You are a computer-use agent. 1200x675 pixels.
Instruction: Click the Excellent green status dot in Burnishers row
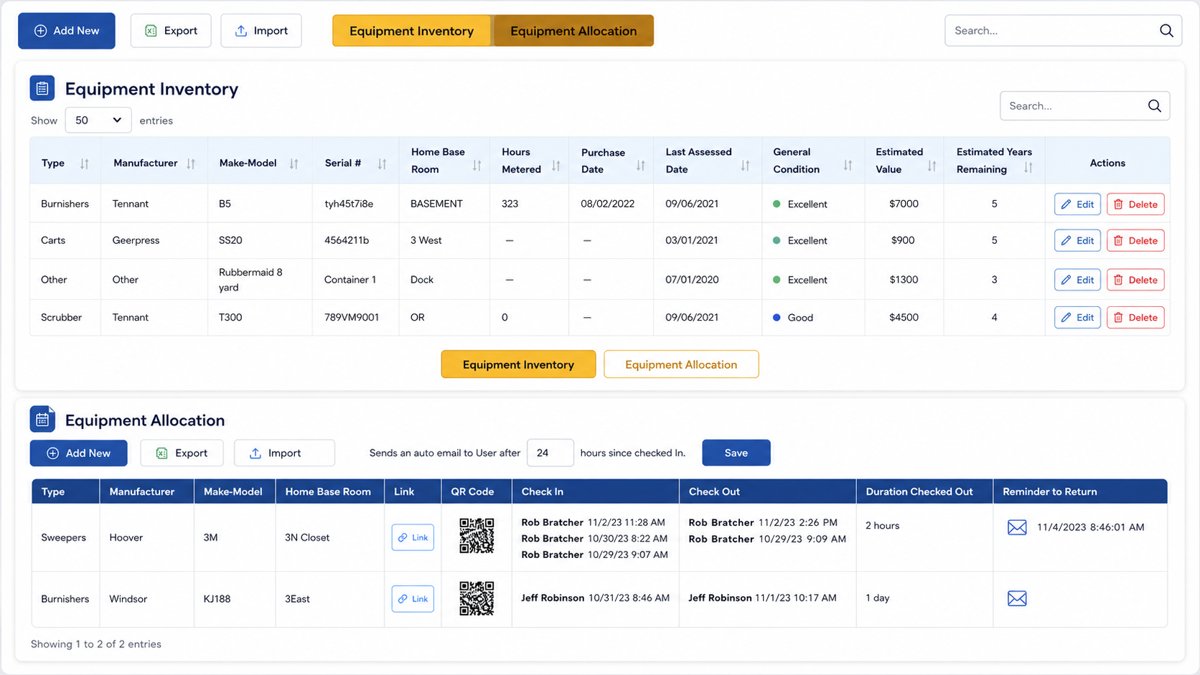(x=777, y=204)
